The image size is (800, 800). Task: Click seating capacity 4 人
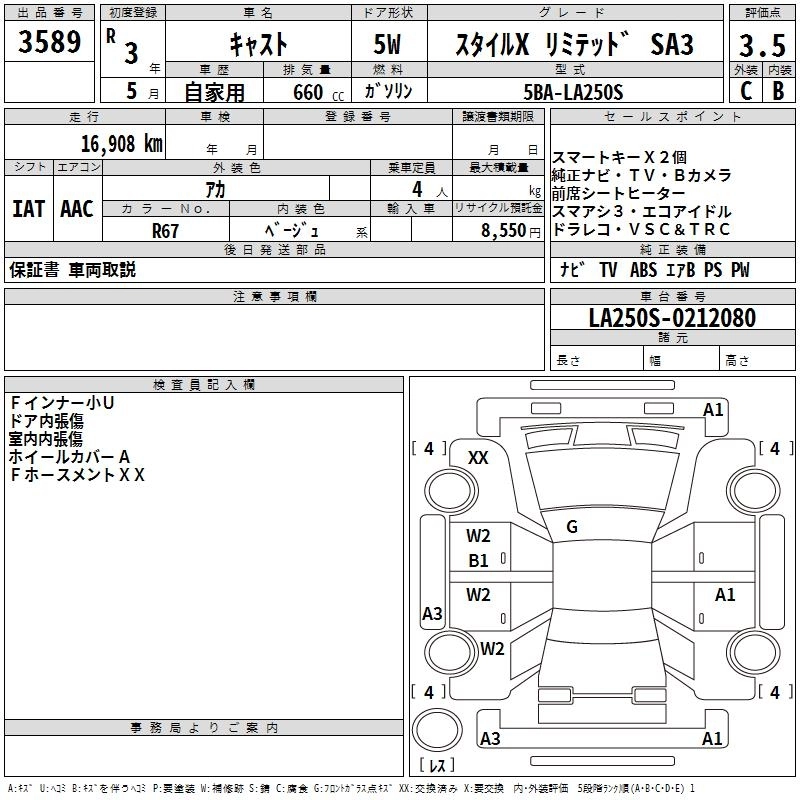tap(430, 190)
